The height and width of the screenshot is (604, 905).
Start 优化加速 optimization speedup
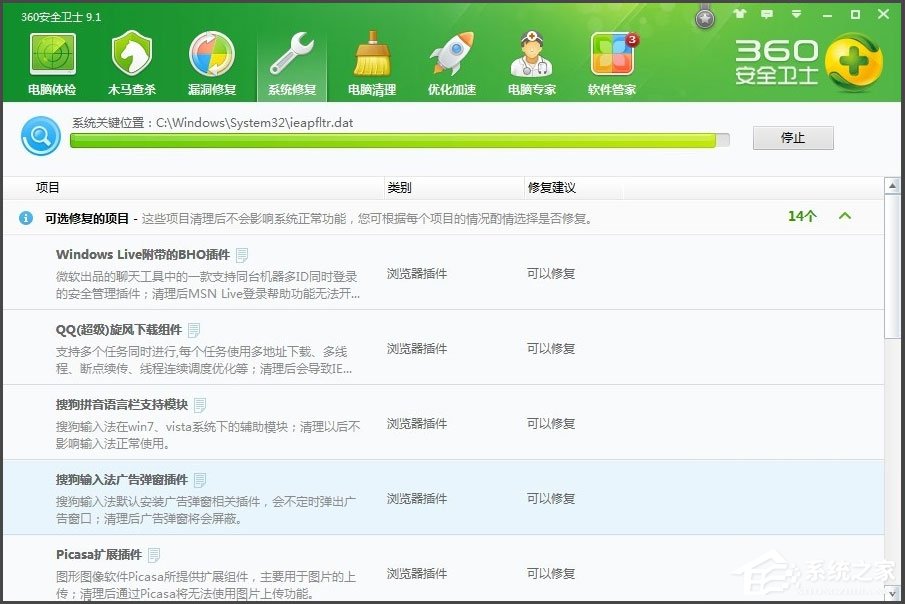coord(451,60)
